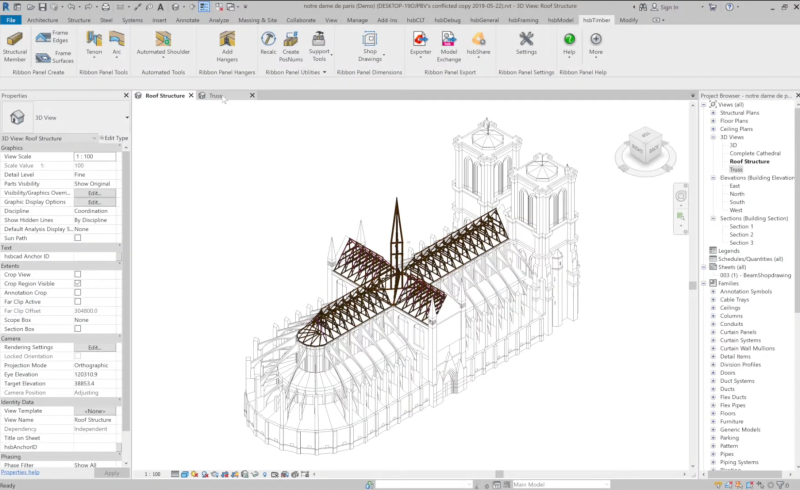Open hsbShare
This screenshot has width=800, height=490.
click(478, 43)
